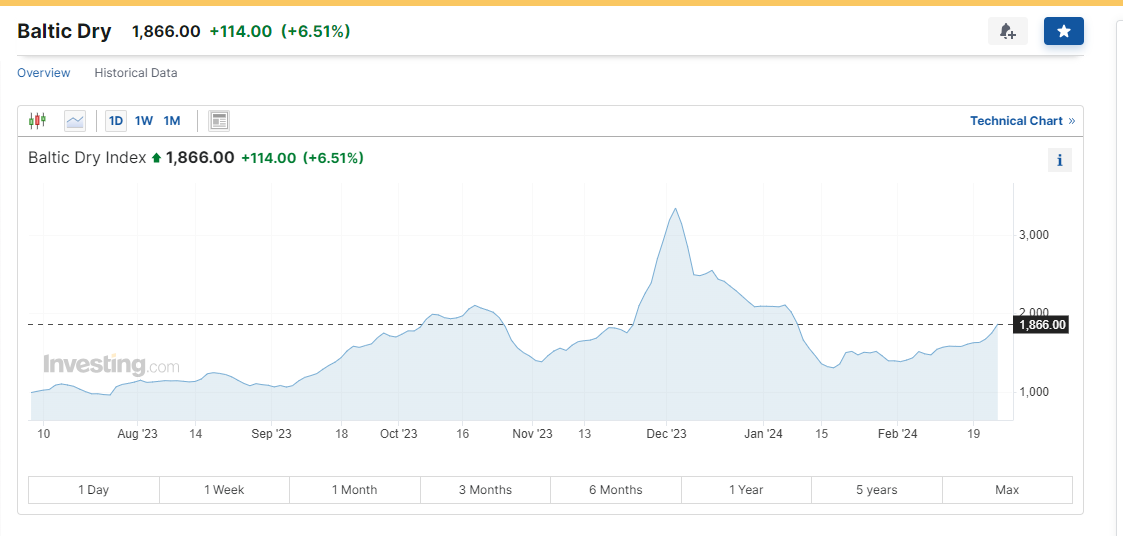Viewport: 1123px width, 536px height.
Task: Click the 1,866.00 price marker on axis
Action: (1042, 324)
